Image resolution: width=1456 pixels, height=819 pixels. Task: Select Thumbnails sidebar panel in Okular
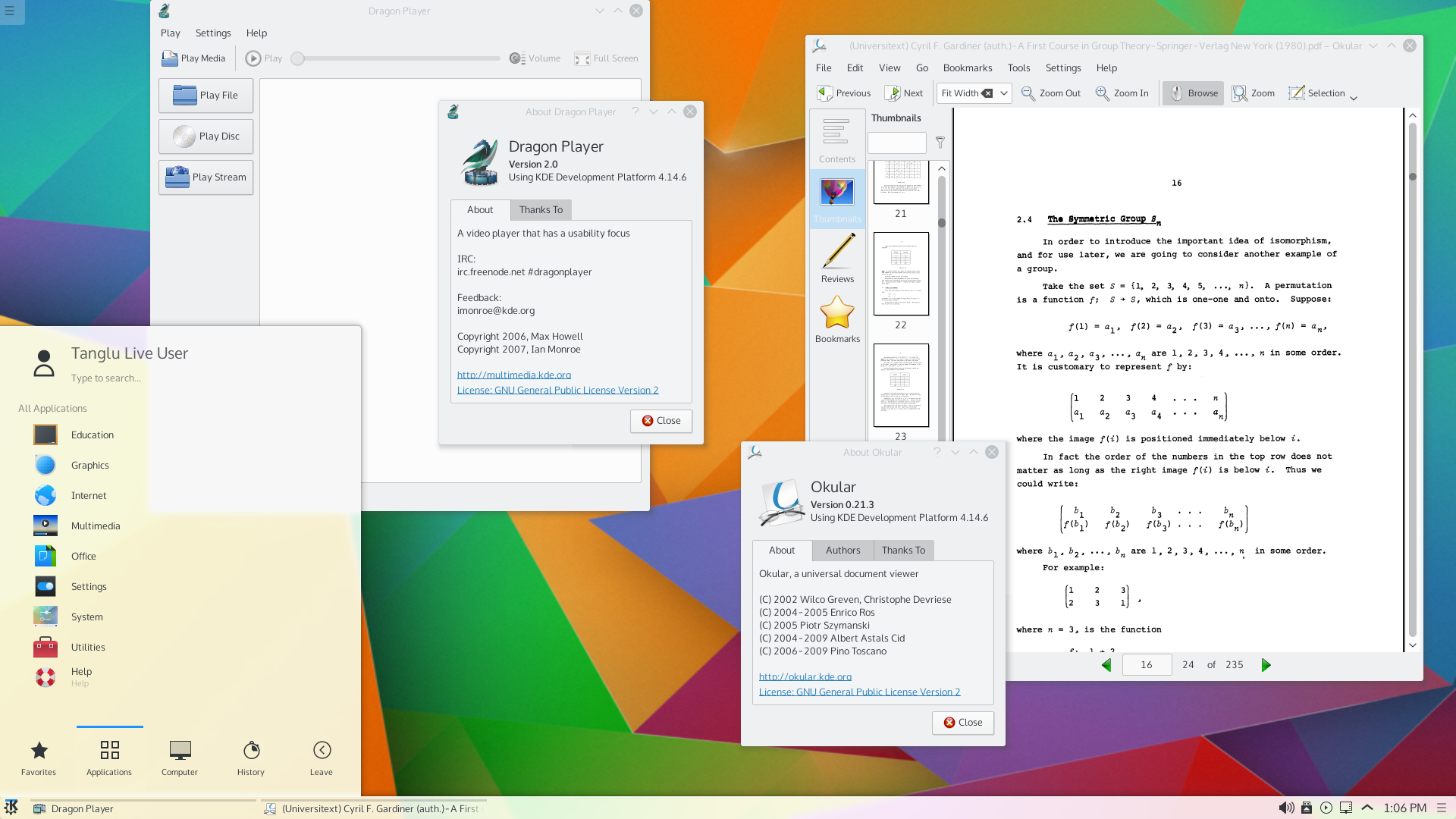(x=837, y=199)
